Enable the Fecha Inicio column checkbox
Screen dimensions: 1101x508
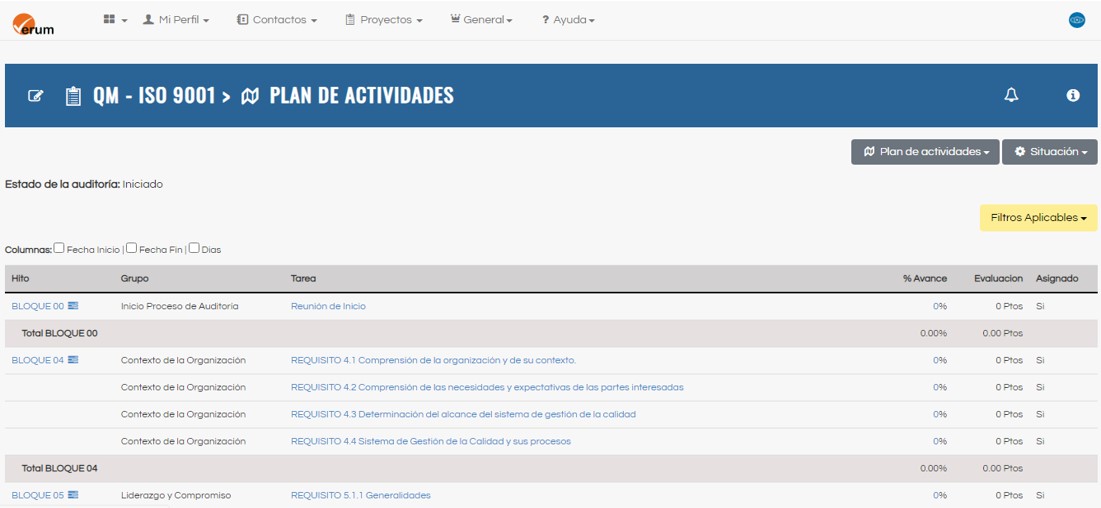pyautogui.click(x=60, y=248)
